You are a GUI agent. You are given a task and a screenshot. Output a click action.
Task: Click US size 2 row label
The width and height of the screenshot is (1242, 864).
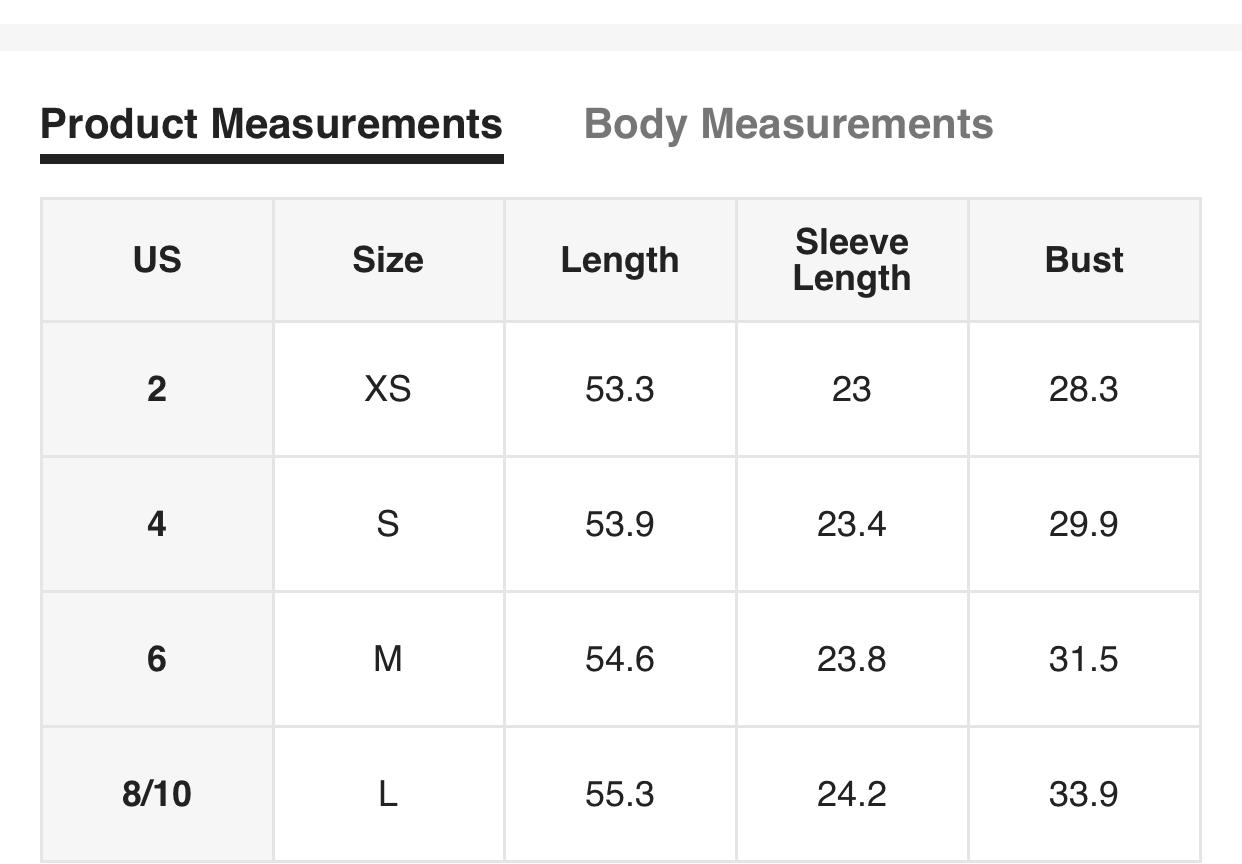point(157,389)
